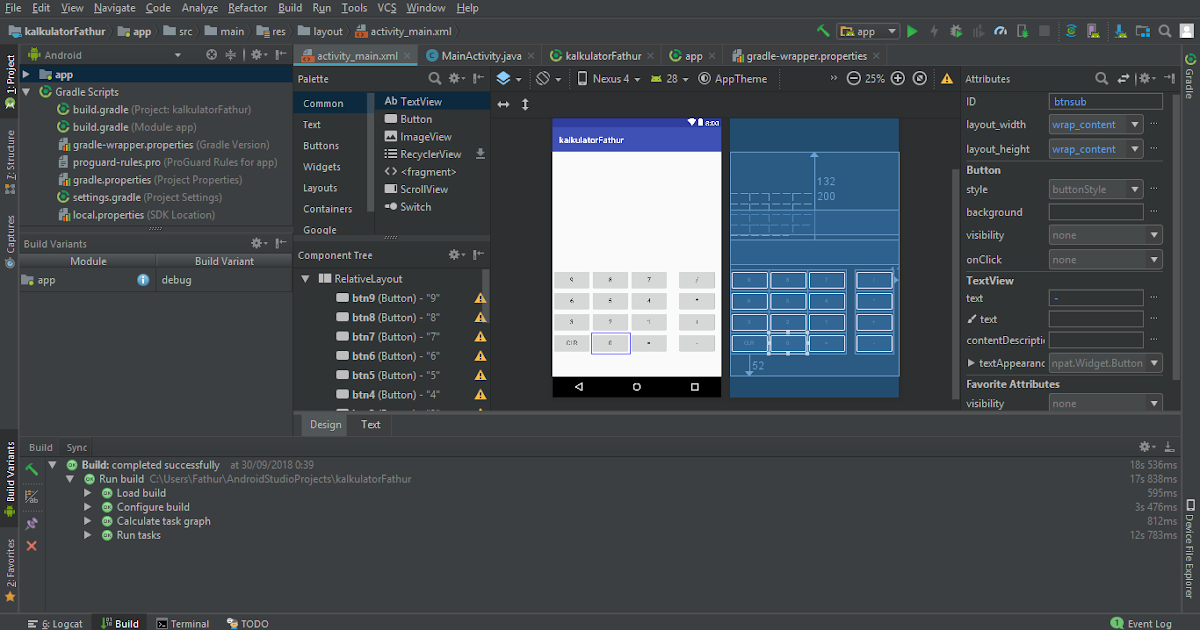Show layout warnings via the yellow triangle
The image size is (1200, 630).
point(947,78)
